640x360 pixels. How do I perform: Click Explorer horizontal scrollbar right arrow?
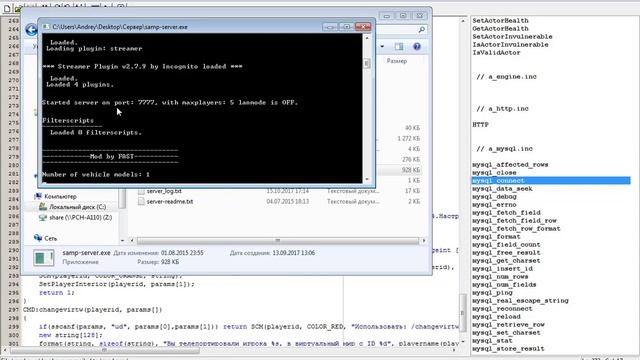[424, 240]
